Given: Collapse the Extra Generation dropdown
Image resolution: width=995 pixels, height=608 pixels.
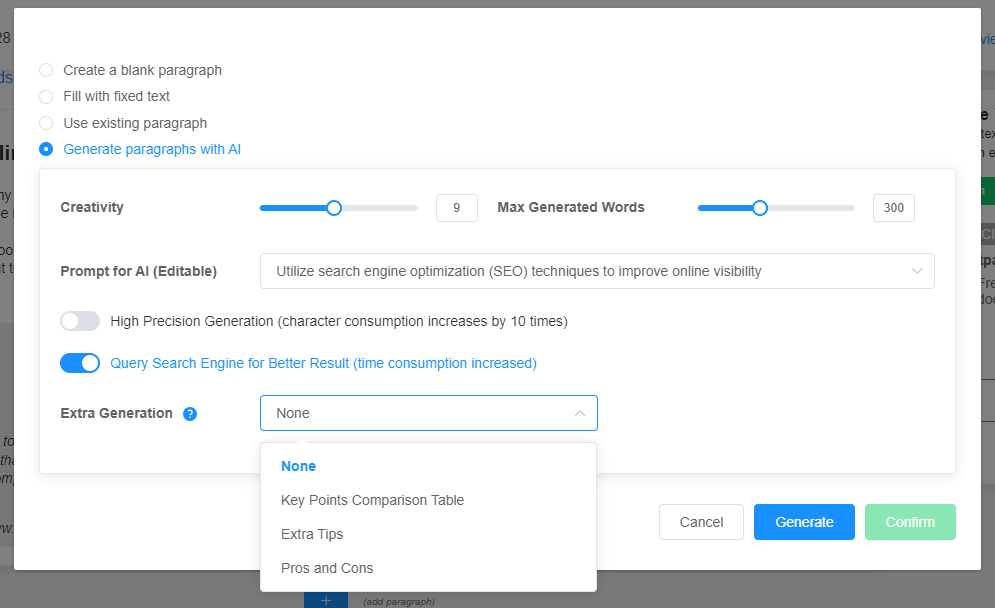Looking at the screenshot, I should 429,413.
